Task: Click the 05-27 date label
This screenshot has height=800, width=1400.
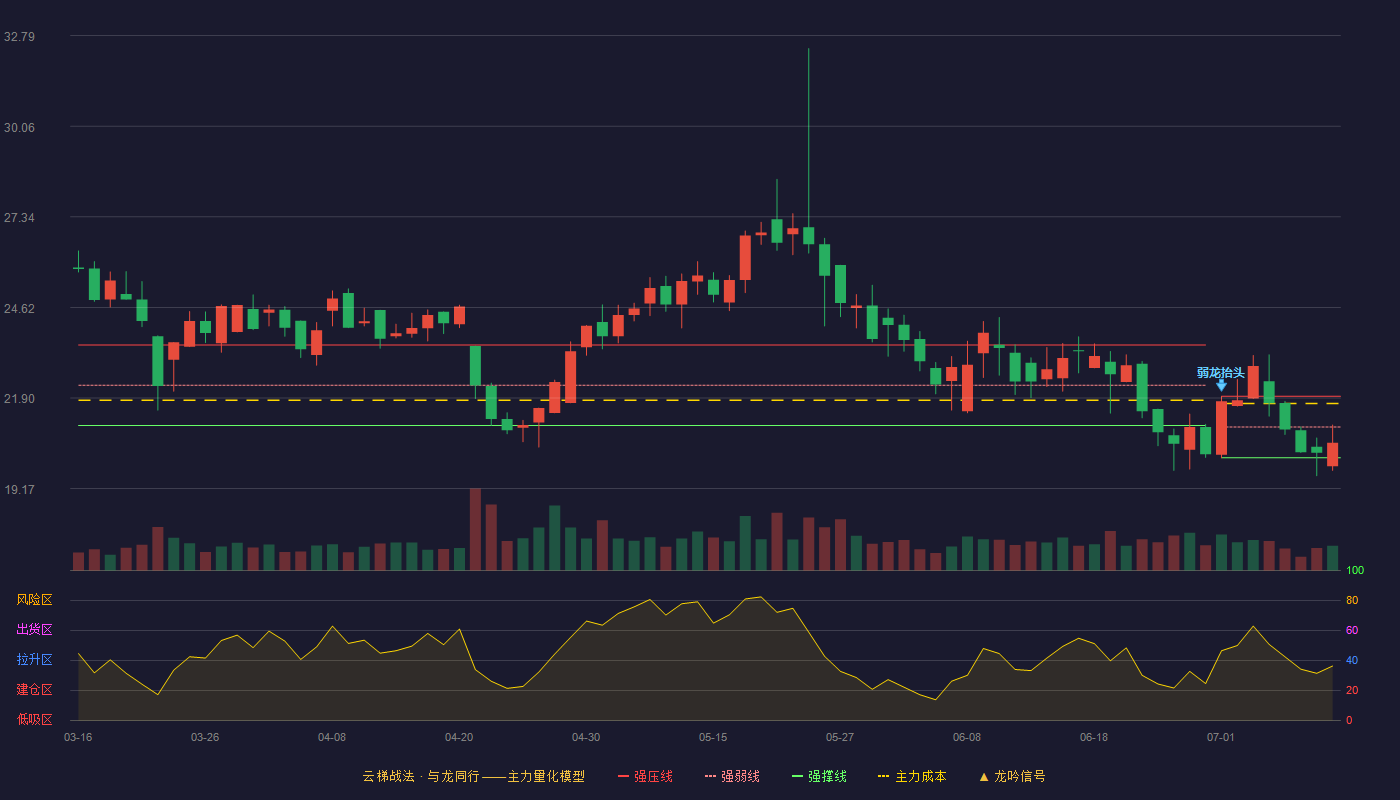Action: coord(840,737)
